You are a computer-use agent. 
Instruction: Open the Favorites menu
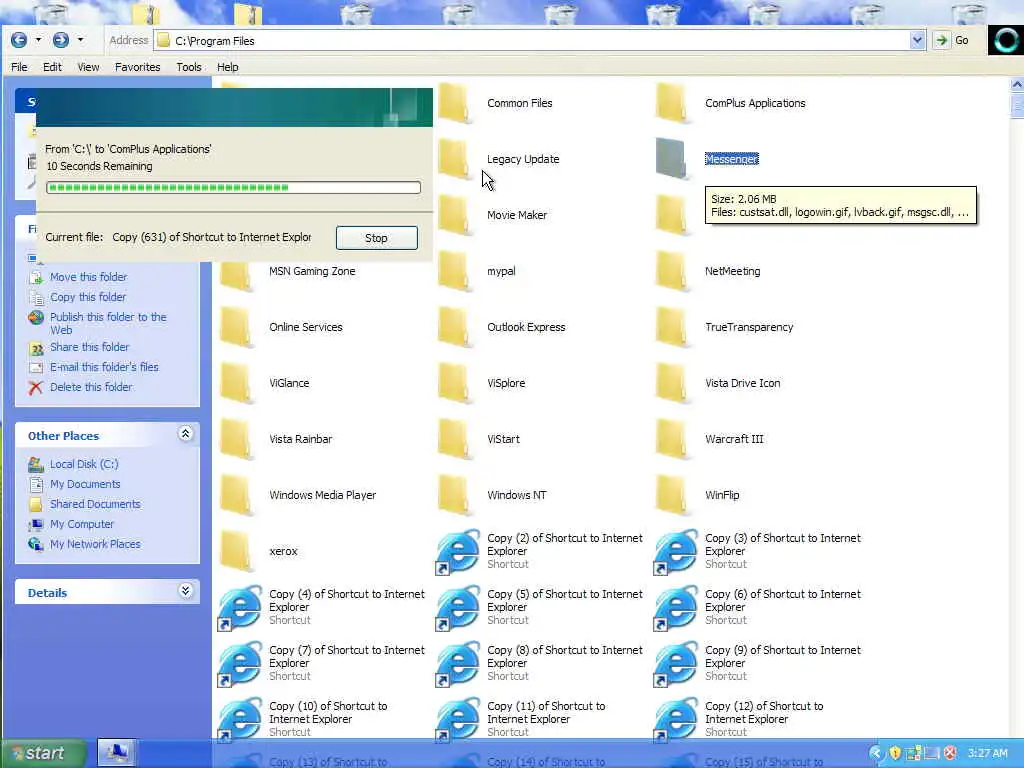137,67
